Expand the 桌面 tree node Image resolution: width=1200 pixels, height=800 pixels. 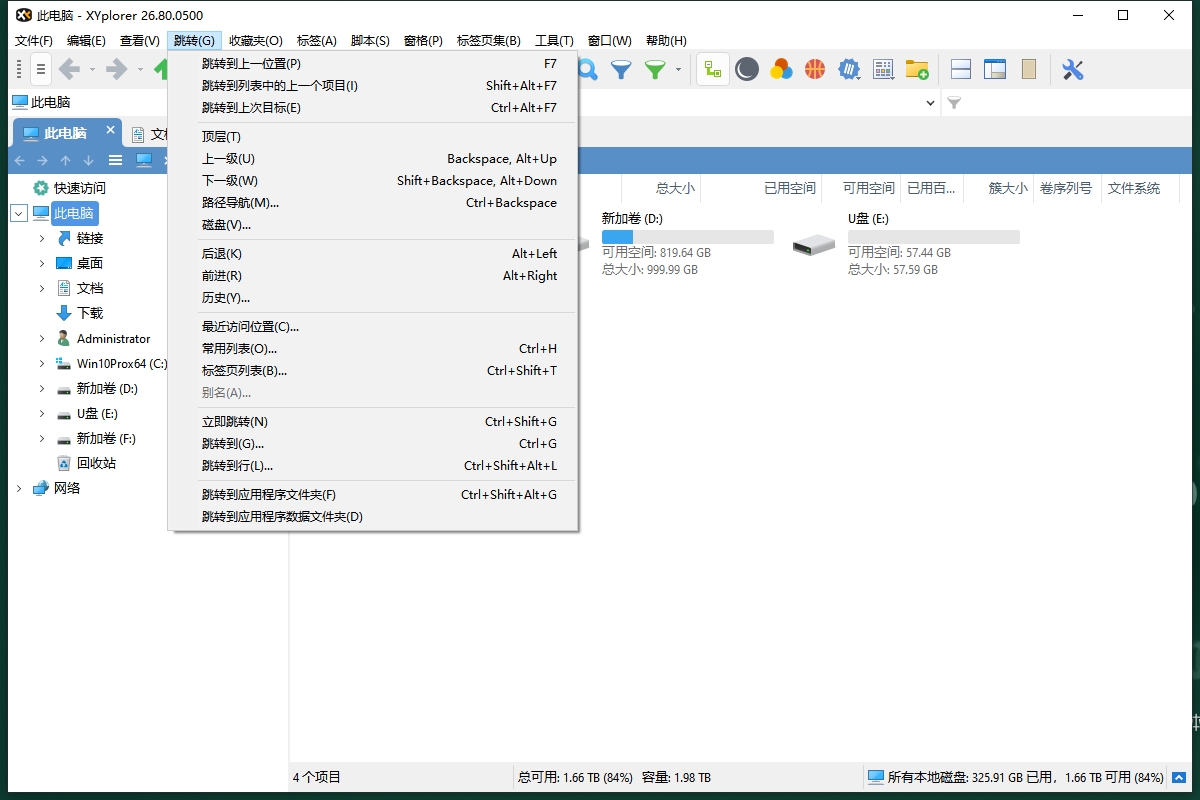point(42,263)
